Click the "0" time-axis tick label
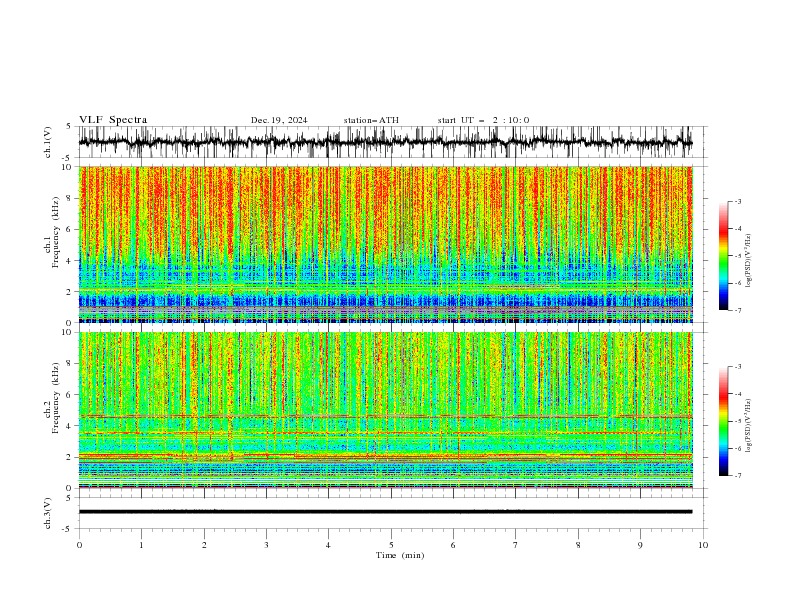Screen dimensions: 792x612 pos(79,545)
